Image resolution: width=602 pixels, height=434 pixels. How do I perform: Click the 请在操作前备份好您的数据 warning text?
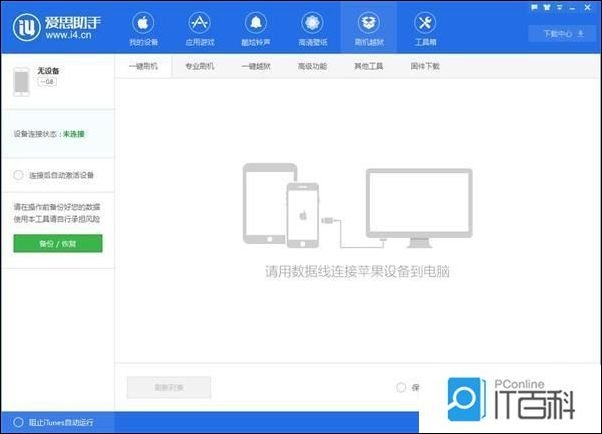point(57,207)
